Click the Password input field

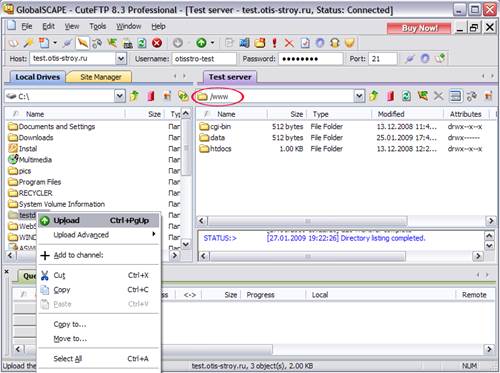(310, 59)
